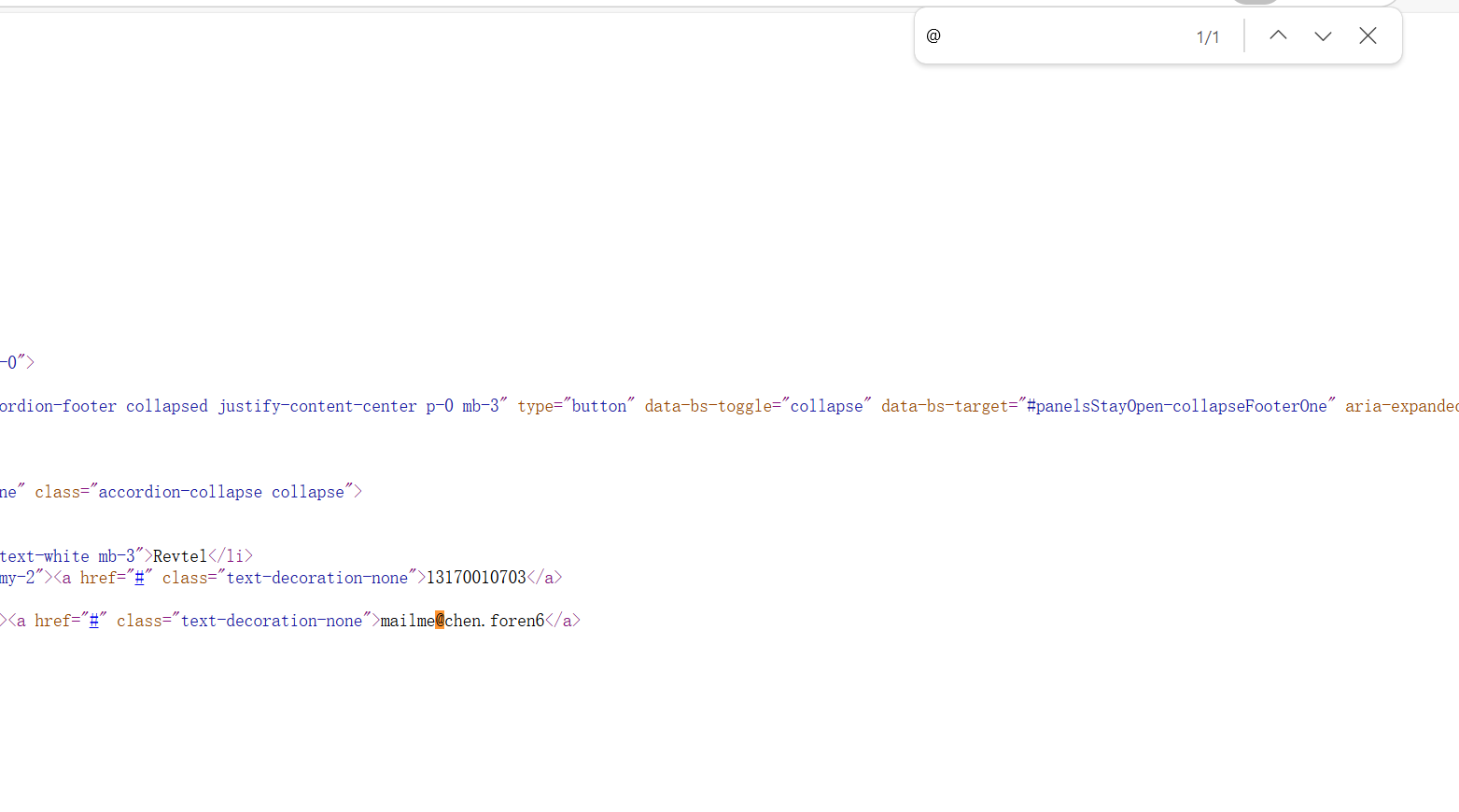
Task: Click the highlighted @ in the email
Action: (440, 621)
